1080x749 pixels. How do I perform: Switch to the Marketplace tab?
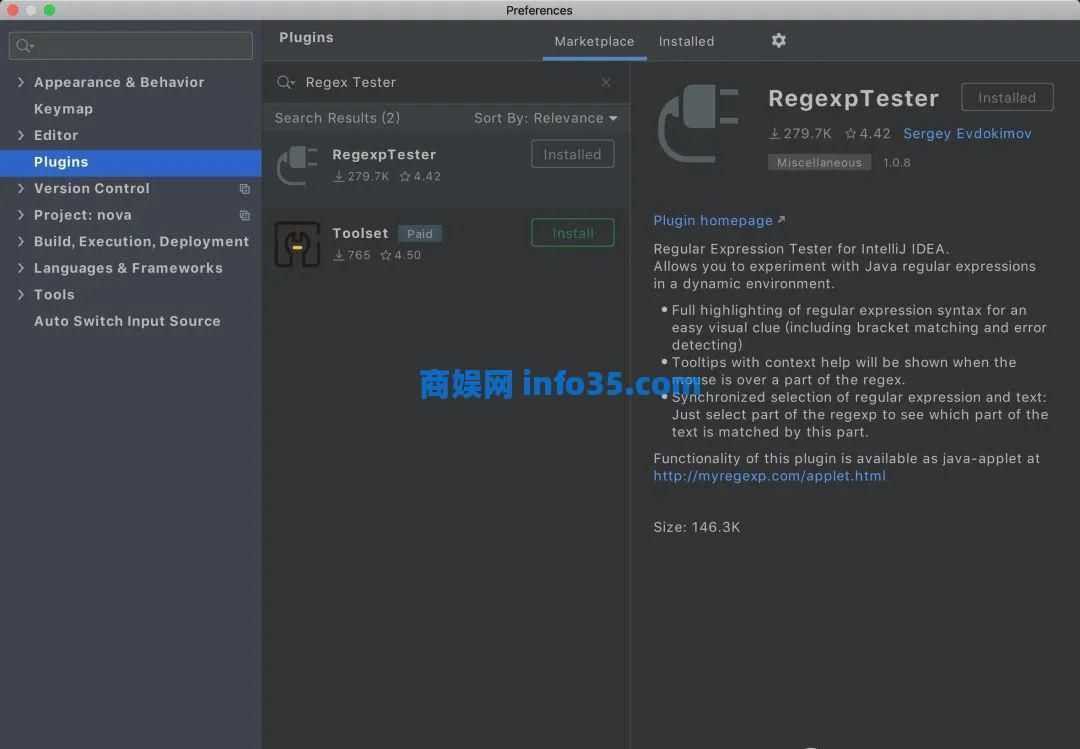[x=594, y=41]
